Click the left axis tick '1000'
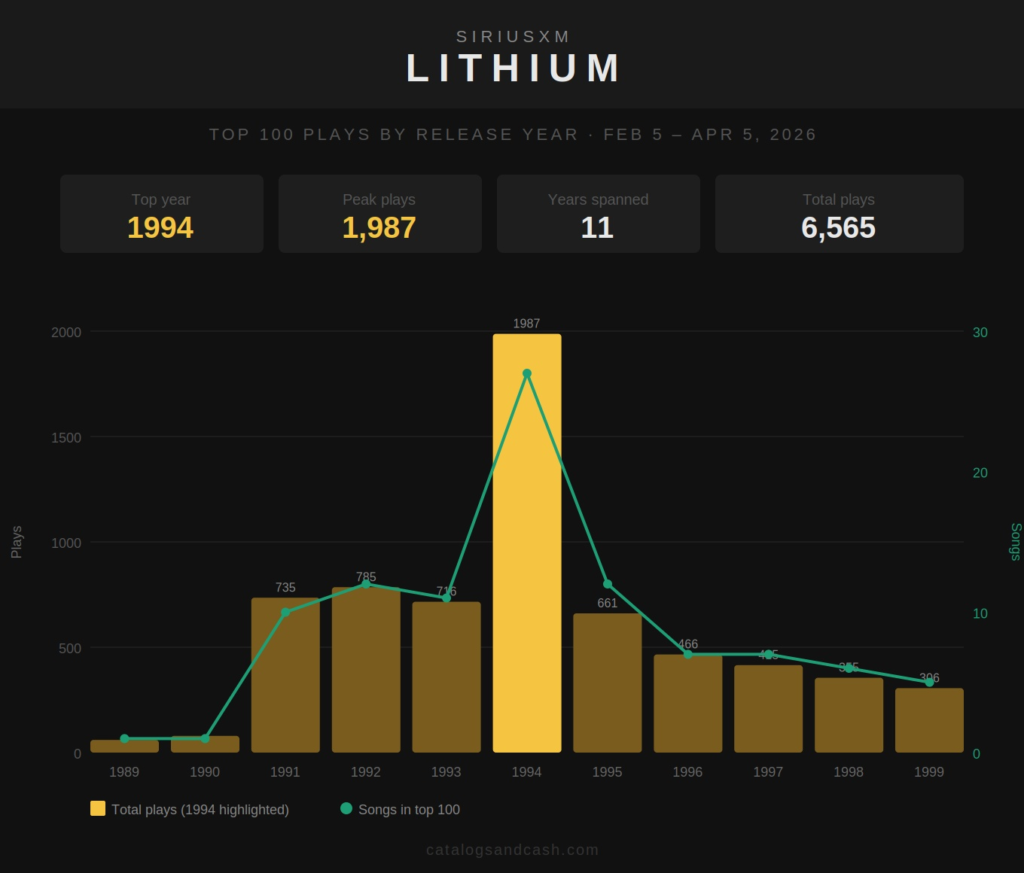The image size is (1024, 873). pos(66,543)
